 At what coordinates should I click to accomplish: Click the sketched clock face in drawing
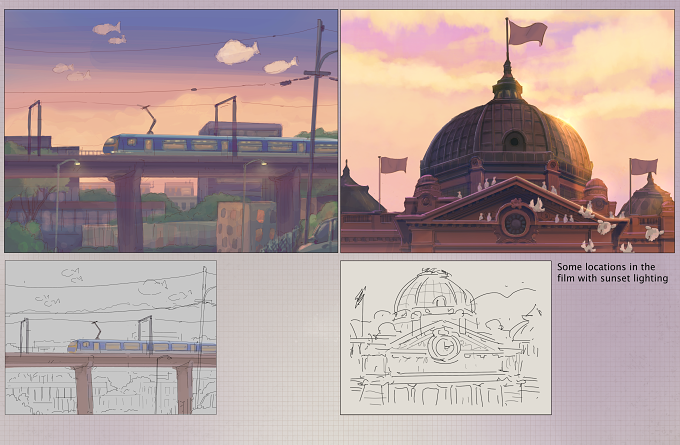(x=444, y=346)
